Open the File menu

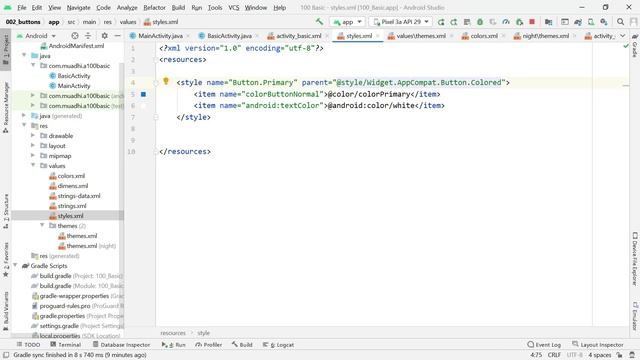21,7
